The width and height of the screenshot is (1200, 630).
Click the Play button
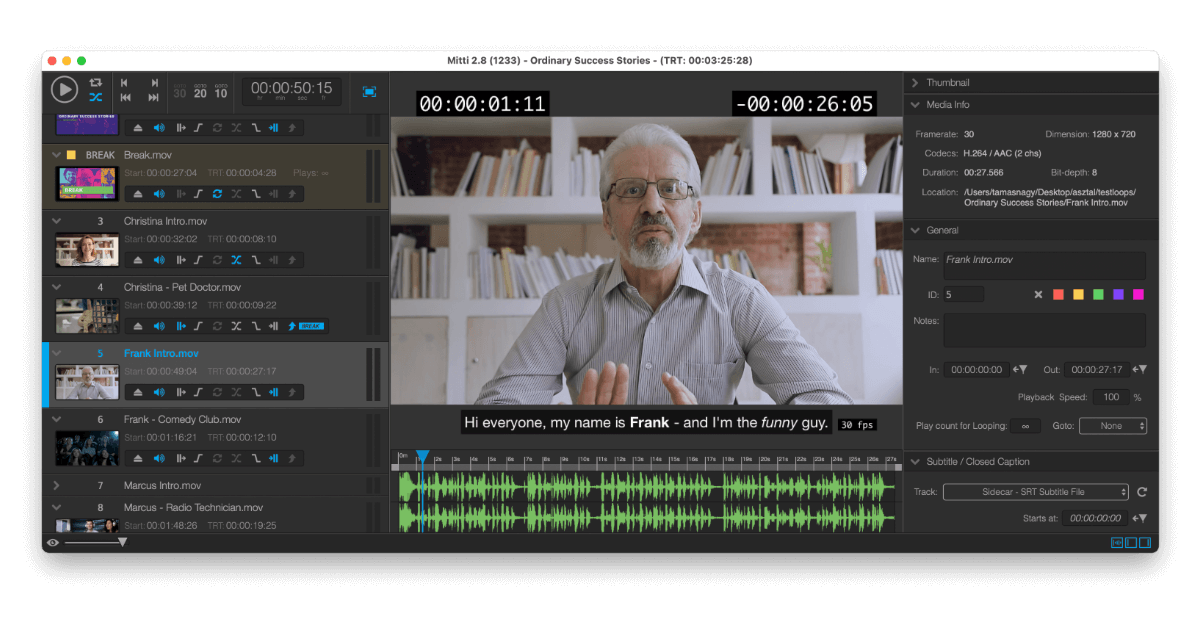pos(64,89)
